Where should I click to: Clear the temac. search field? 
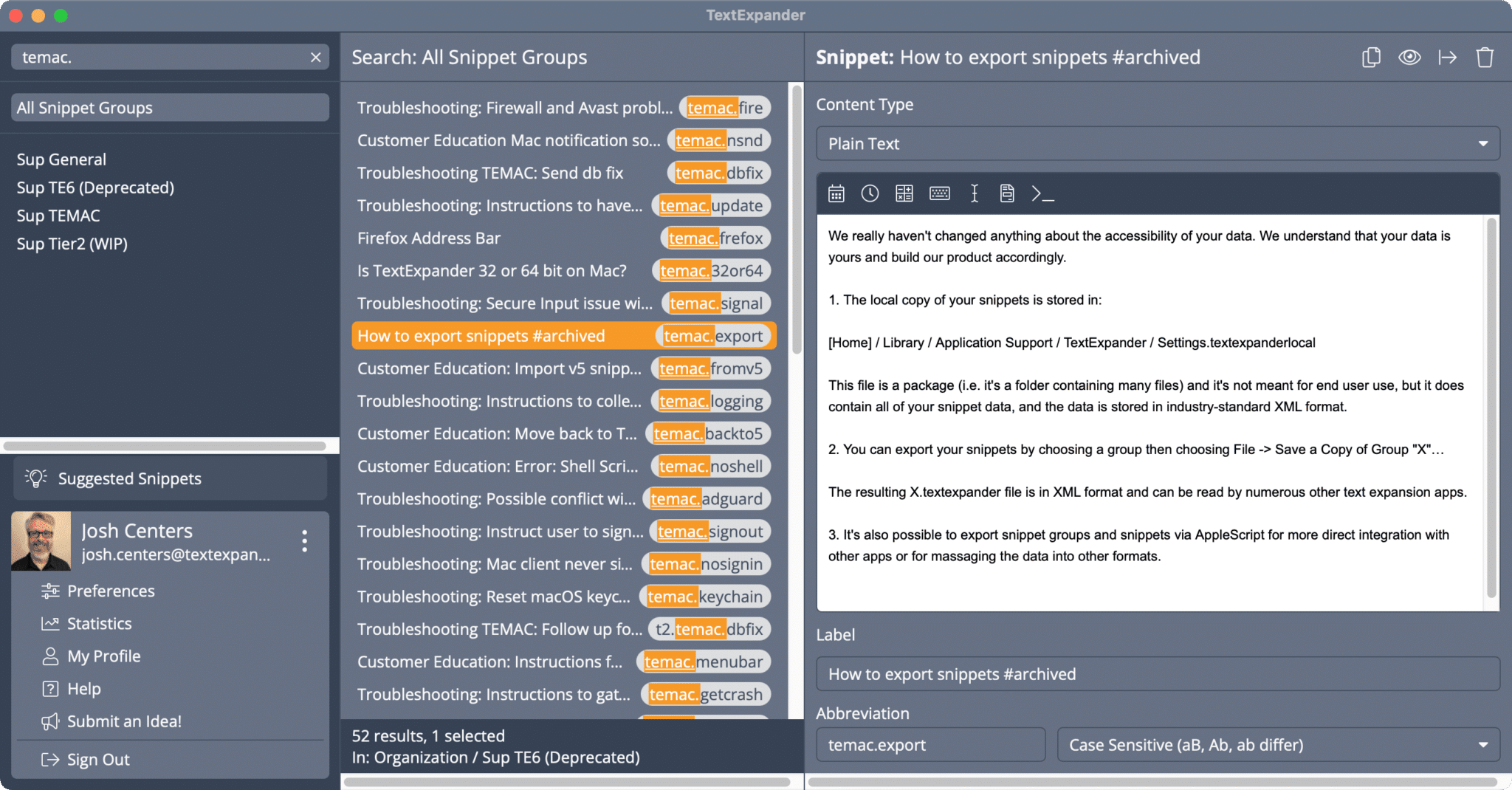point(316,57)
